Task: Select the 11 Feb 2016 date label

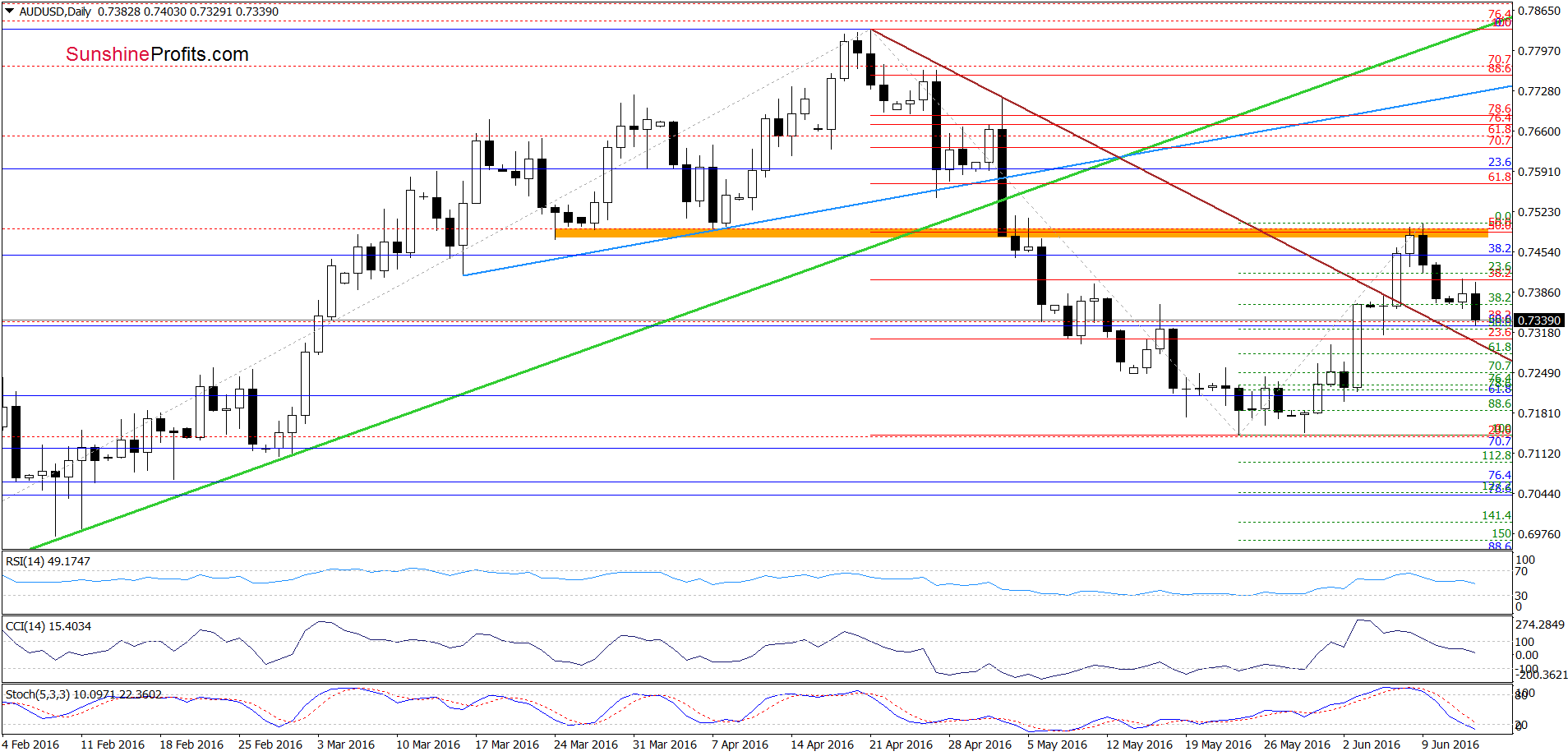Action: pyautogui.click(x=113, y=744)
